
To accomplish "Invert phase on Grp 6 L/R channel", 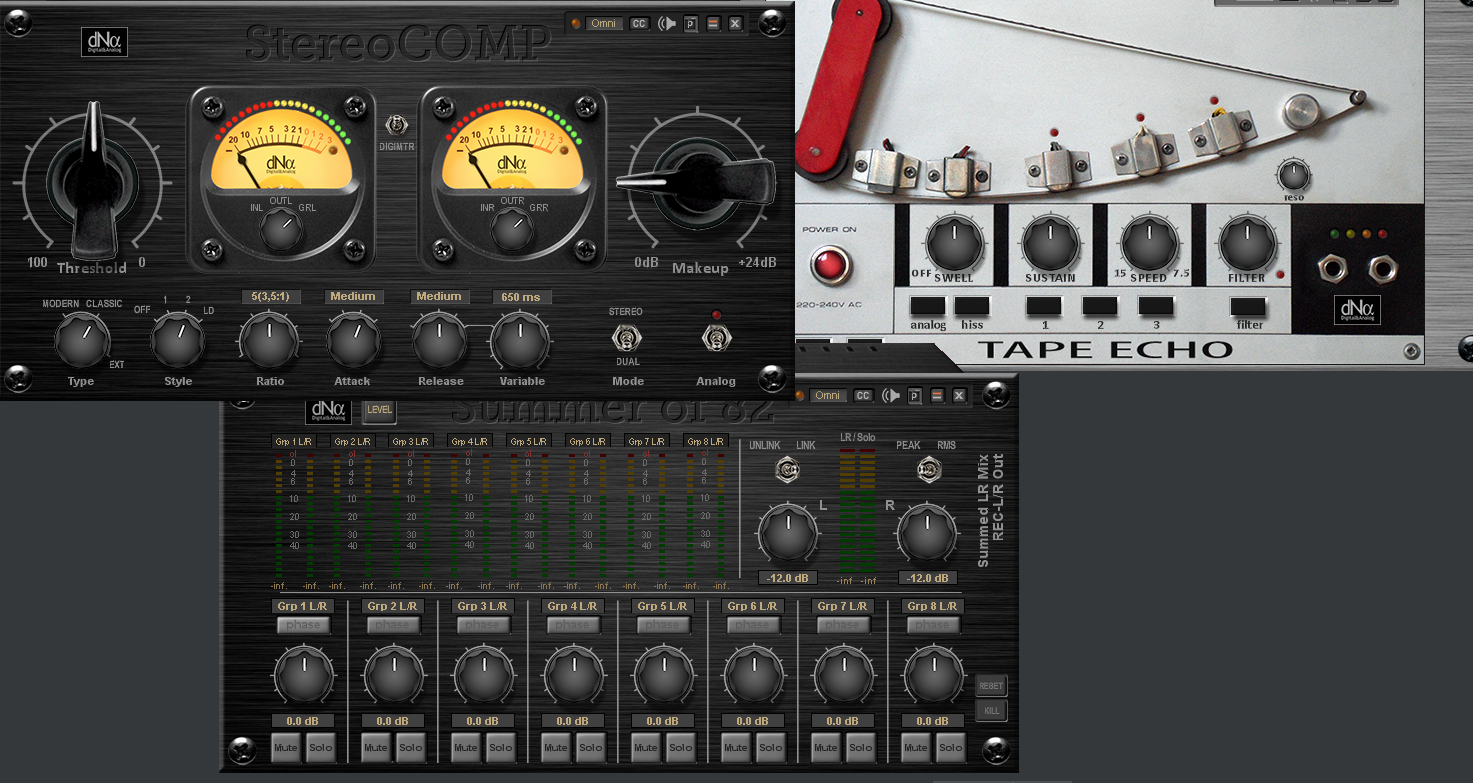I will [x=752, y=625].
